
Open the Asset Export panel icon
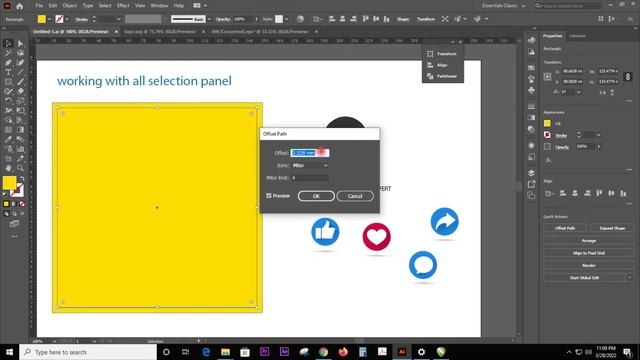(531, 184)
